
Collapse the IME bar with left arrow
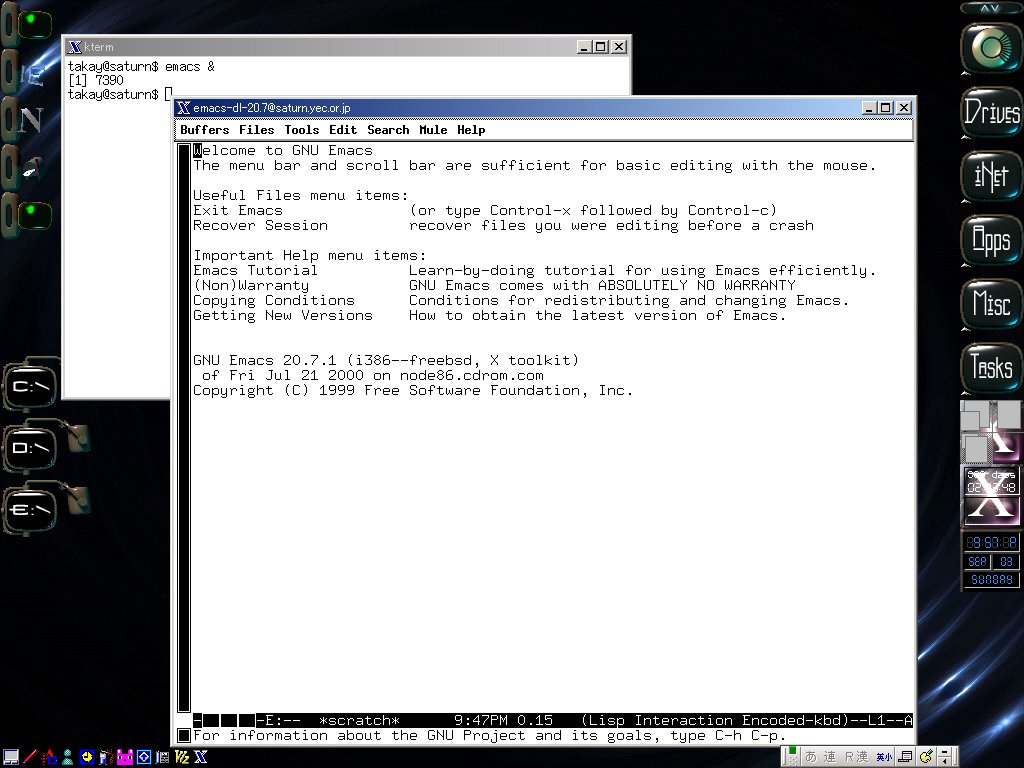click(x=944, y=761)
